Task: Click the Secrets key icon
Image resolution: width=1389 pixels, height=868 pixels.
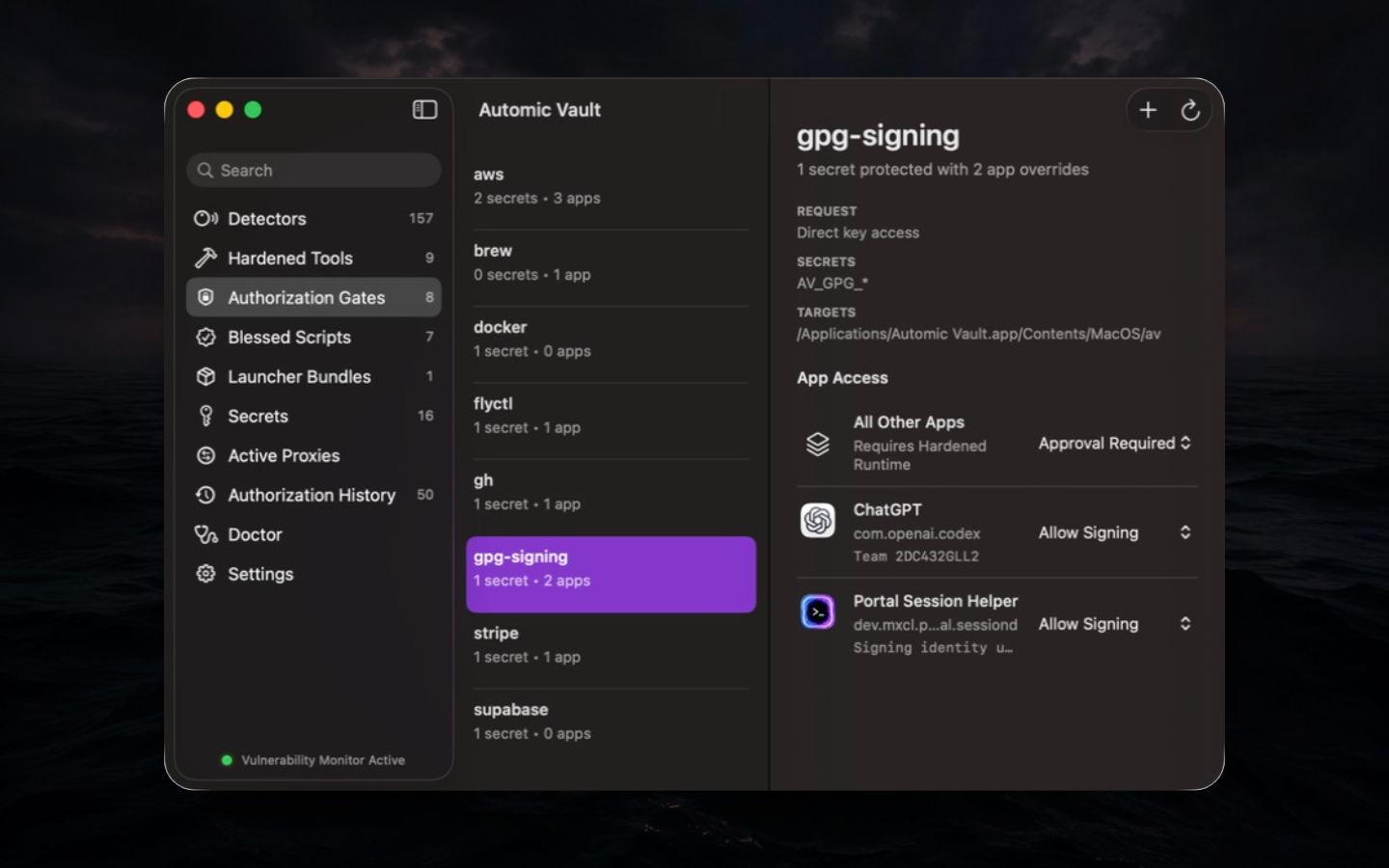Action: tap(205, 416)
